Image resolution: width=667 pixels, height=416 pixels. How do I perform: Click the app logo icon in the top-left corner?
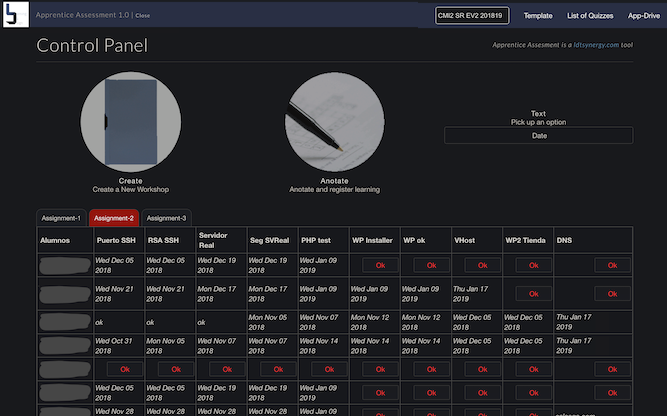tap(14, 15)
